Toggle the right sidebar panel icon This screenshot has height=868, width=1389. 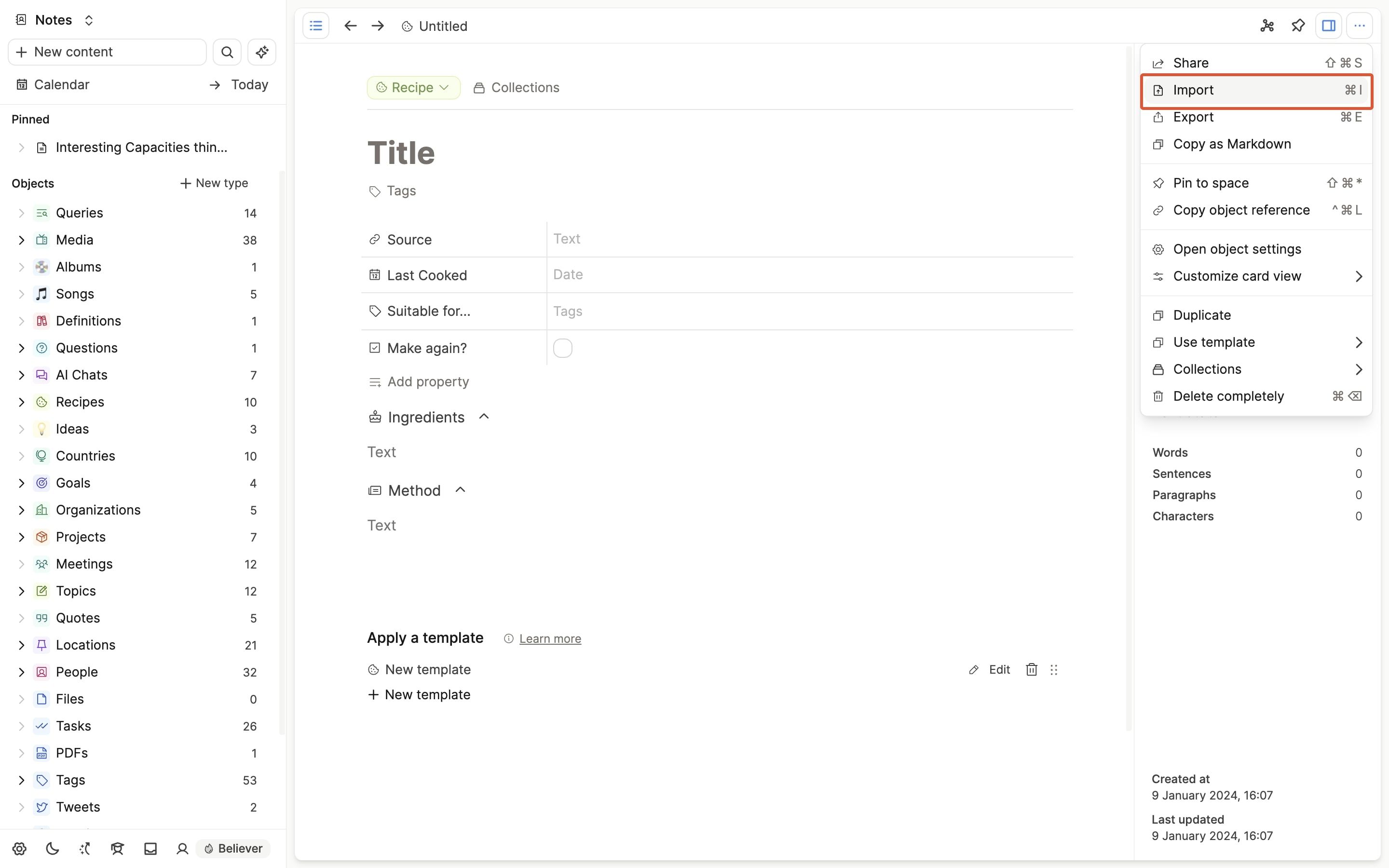coord(1329,26)
